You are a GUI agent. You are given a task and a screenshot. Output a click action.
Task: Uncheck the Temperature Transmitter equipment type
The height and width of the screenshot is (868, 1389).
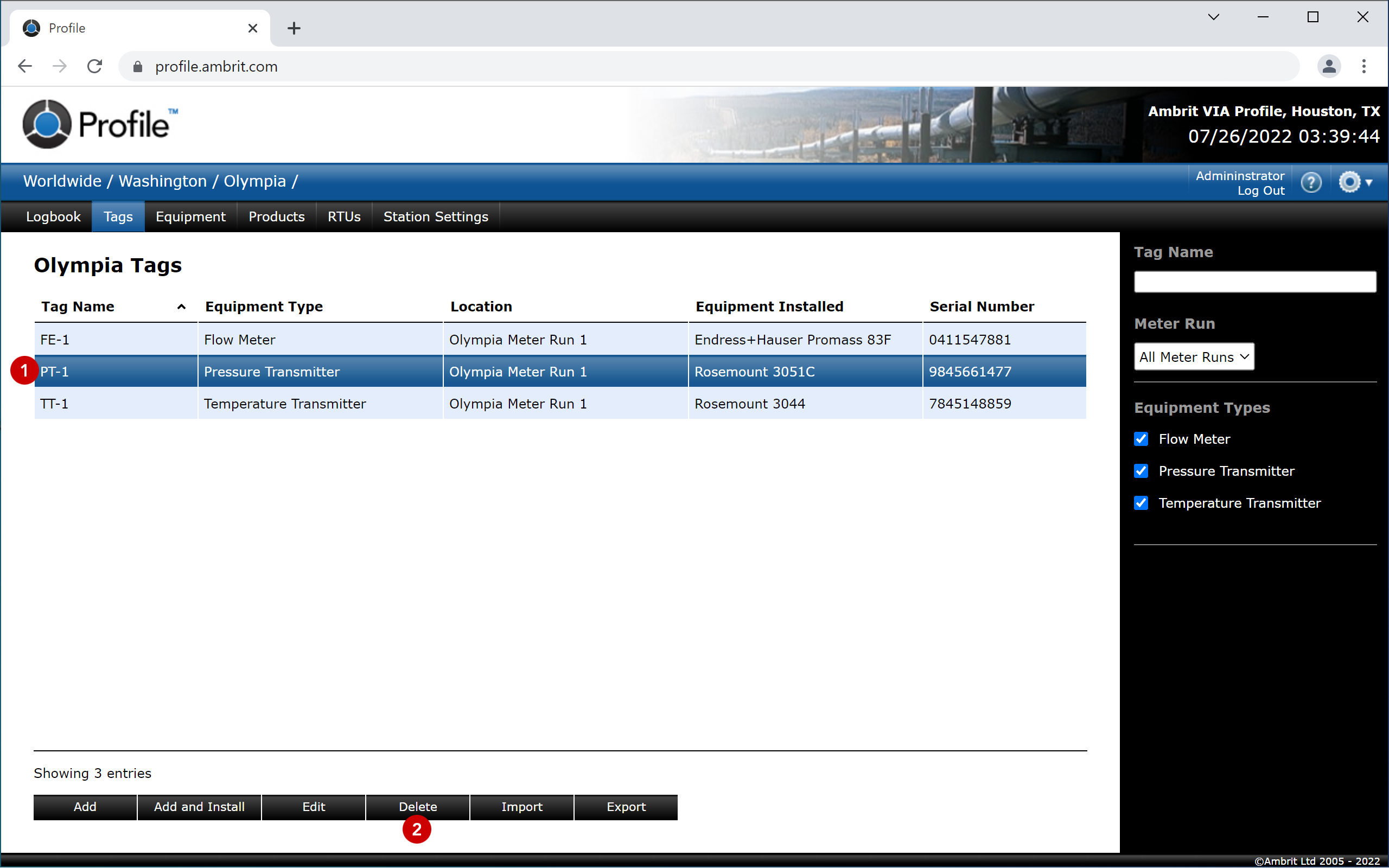tap(1141, 503)
